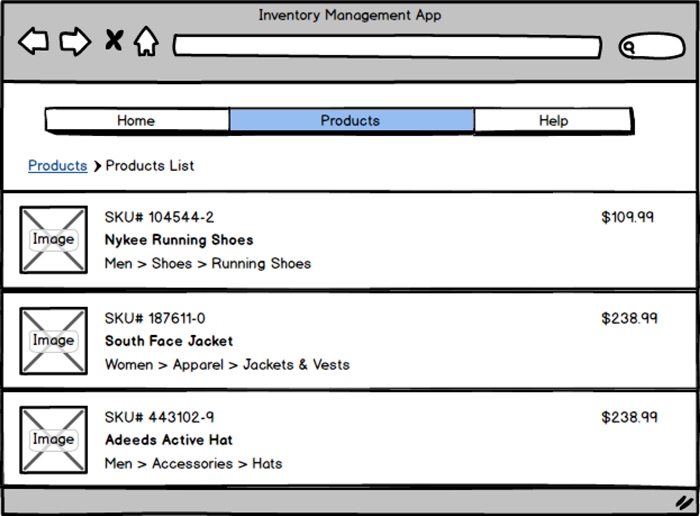Screen dimensions: 700x516
Task: Open Nykee Running Shoes product image
Action: click(x=53, y=239)
